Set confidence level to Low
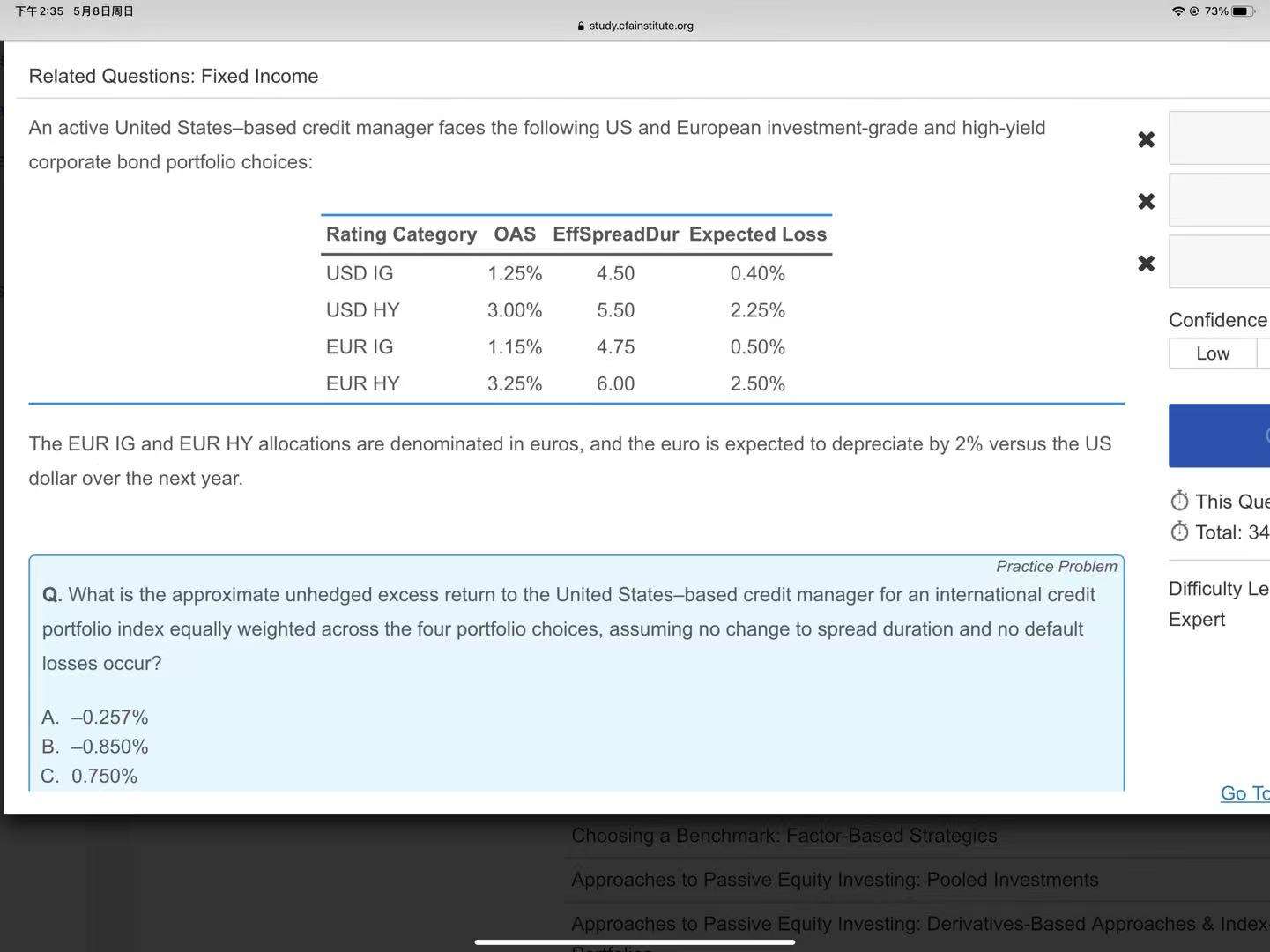Viewport: 1270px width, 952px height. click(x=1213, y=353)
